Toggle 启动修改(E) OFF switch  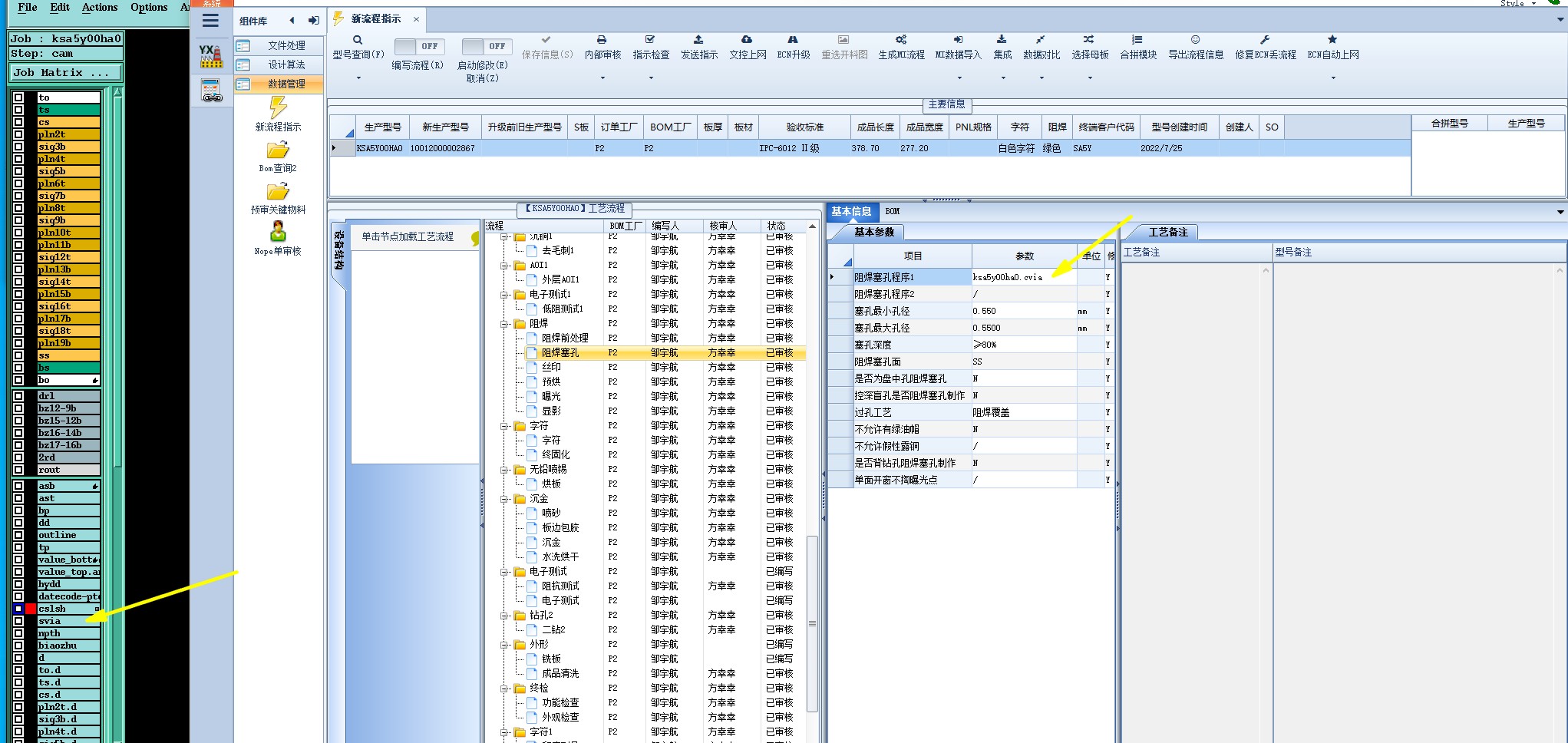[487, 46]
